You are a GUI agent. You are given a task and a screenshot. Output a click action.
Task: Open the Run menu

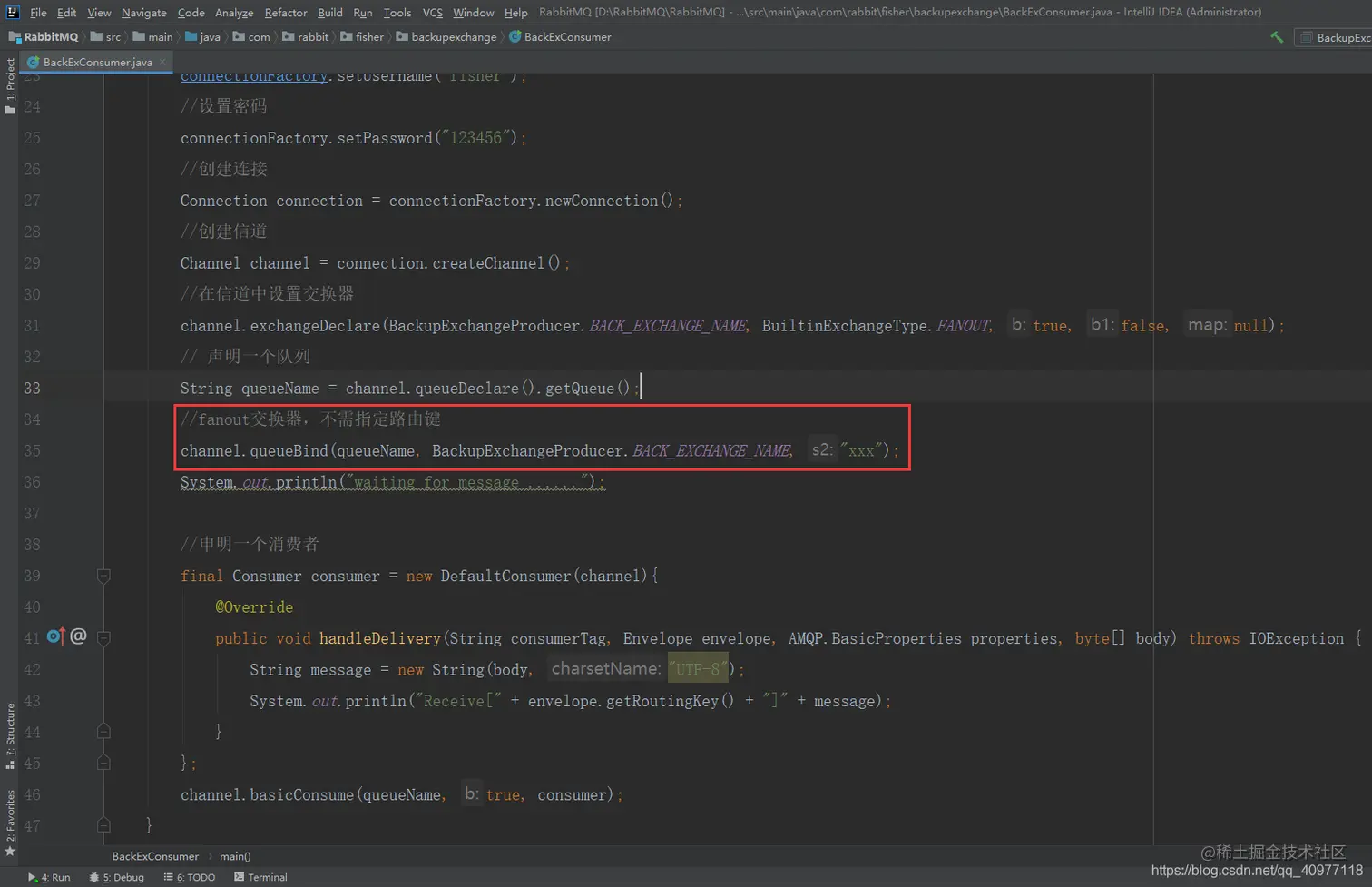(363, 13)
